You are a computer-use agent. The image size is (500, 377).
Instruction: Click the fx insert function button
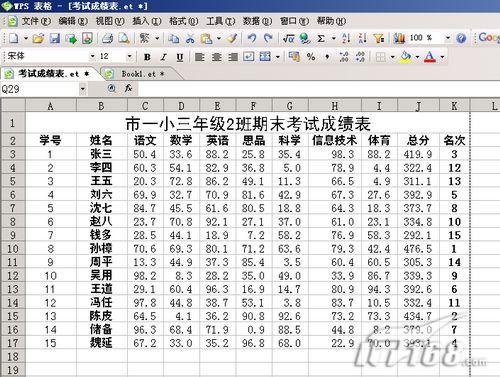click(128, 89)
